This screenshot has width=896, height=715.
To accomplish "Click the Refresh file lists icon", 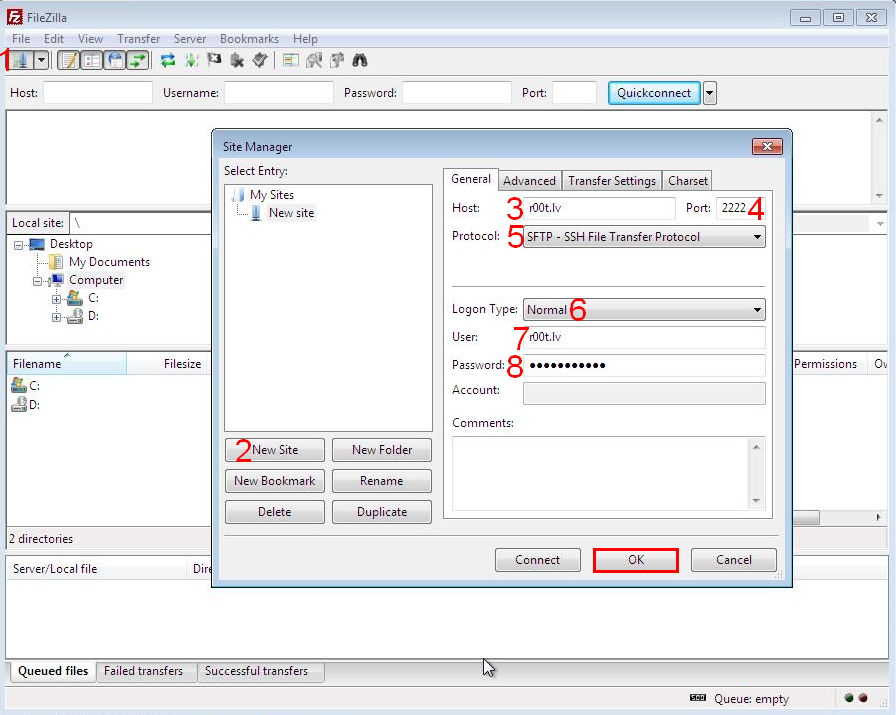I will 168,60.
